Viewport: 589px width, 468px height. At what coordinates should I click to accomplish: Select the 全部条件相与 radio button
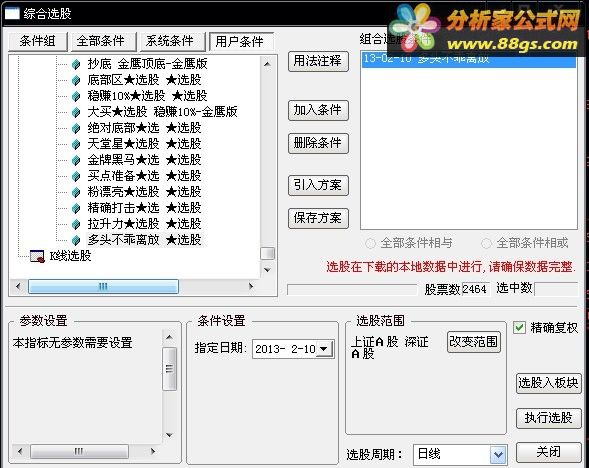370,243
